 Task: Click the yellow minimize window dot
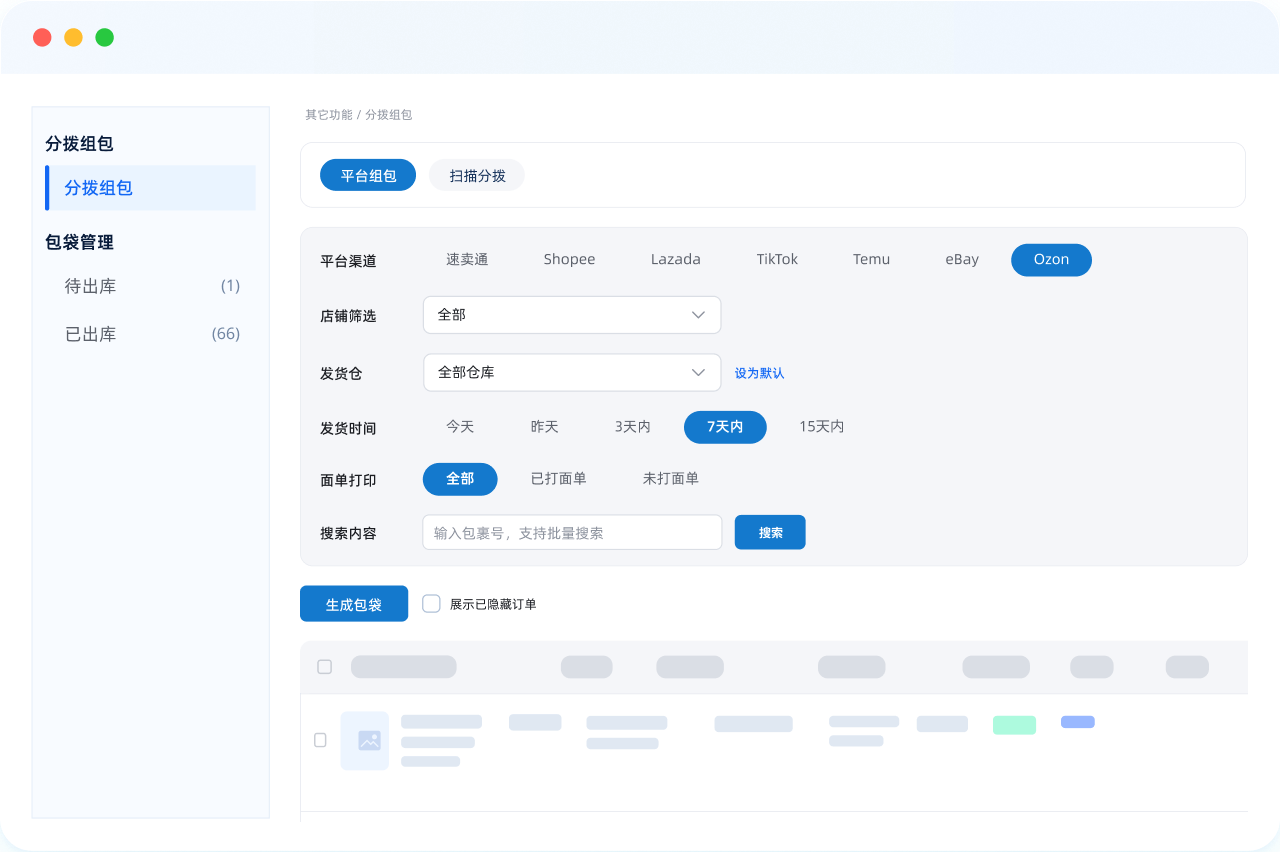point(73,37)
